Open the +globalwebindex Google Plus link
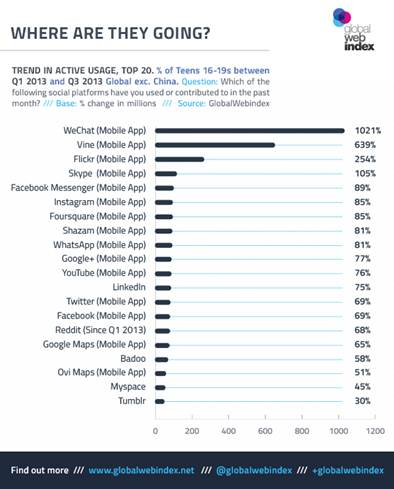The height and width of the screenshot is (489, 394). (x=348, y=470)
